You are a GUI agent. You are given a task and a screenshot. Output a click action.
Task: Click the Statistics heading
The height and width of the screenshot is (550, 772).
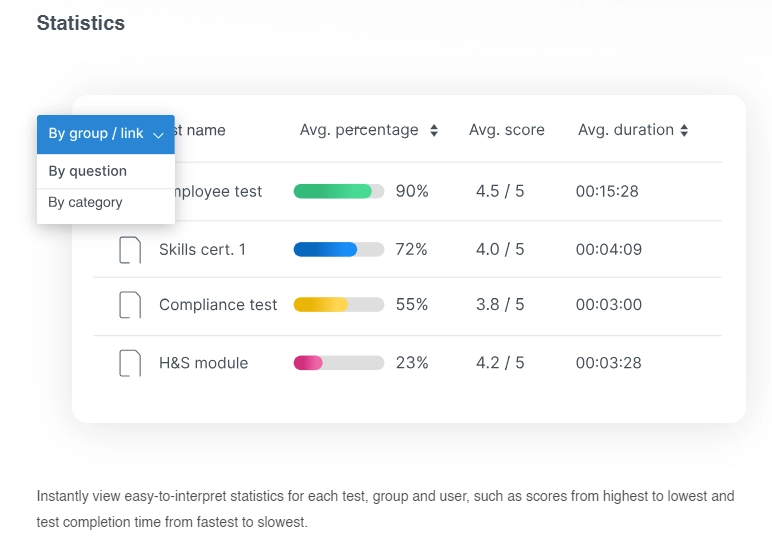81,23
